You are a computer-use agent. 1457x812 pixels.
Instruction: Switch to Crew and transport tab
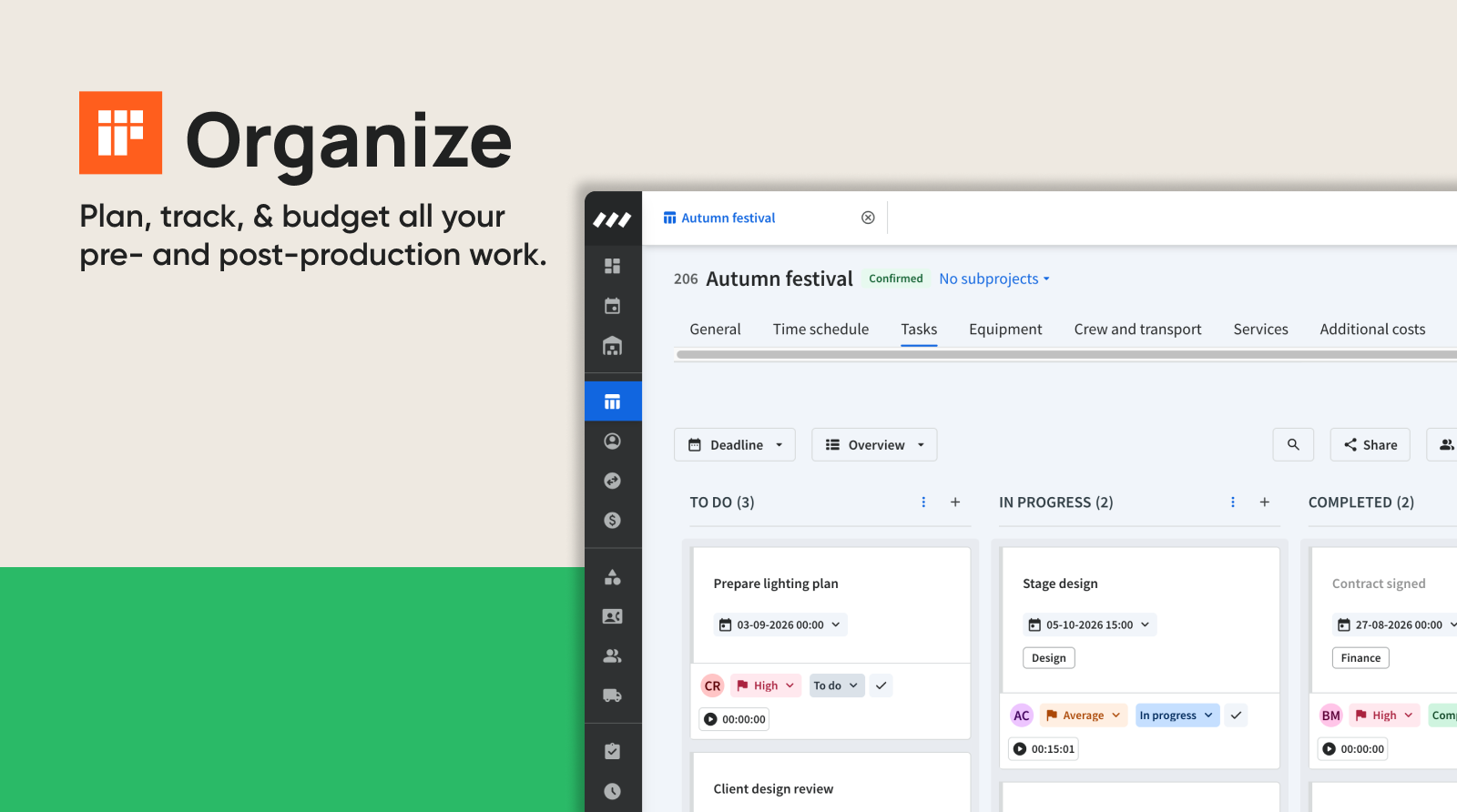click(x=1137, y=330)
